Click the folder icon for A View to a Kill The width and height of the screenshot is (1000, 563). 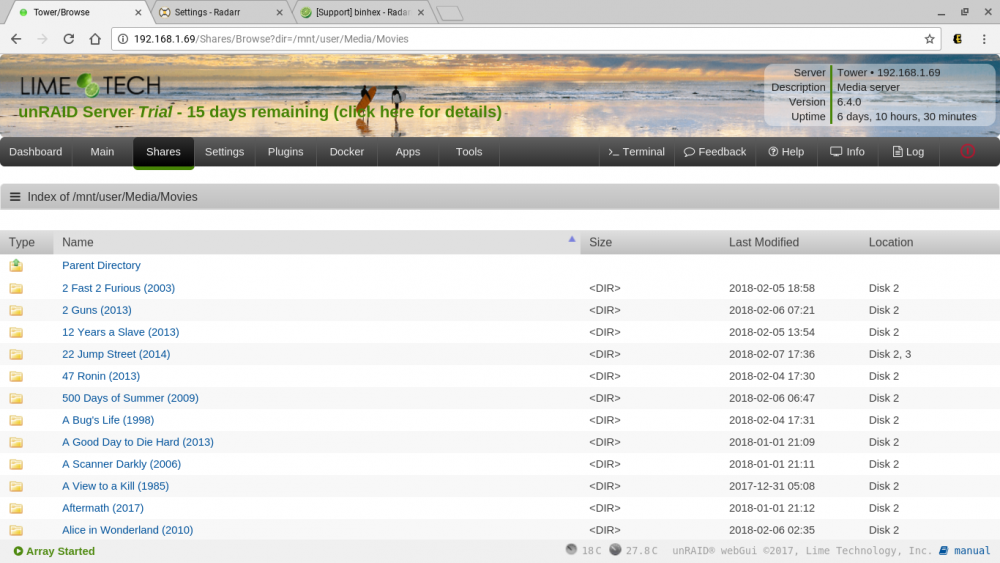tap(16, 486)
